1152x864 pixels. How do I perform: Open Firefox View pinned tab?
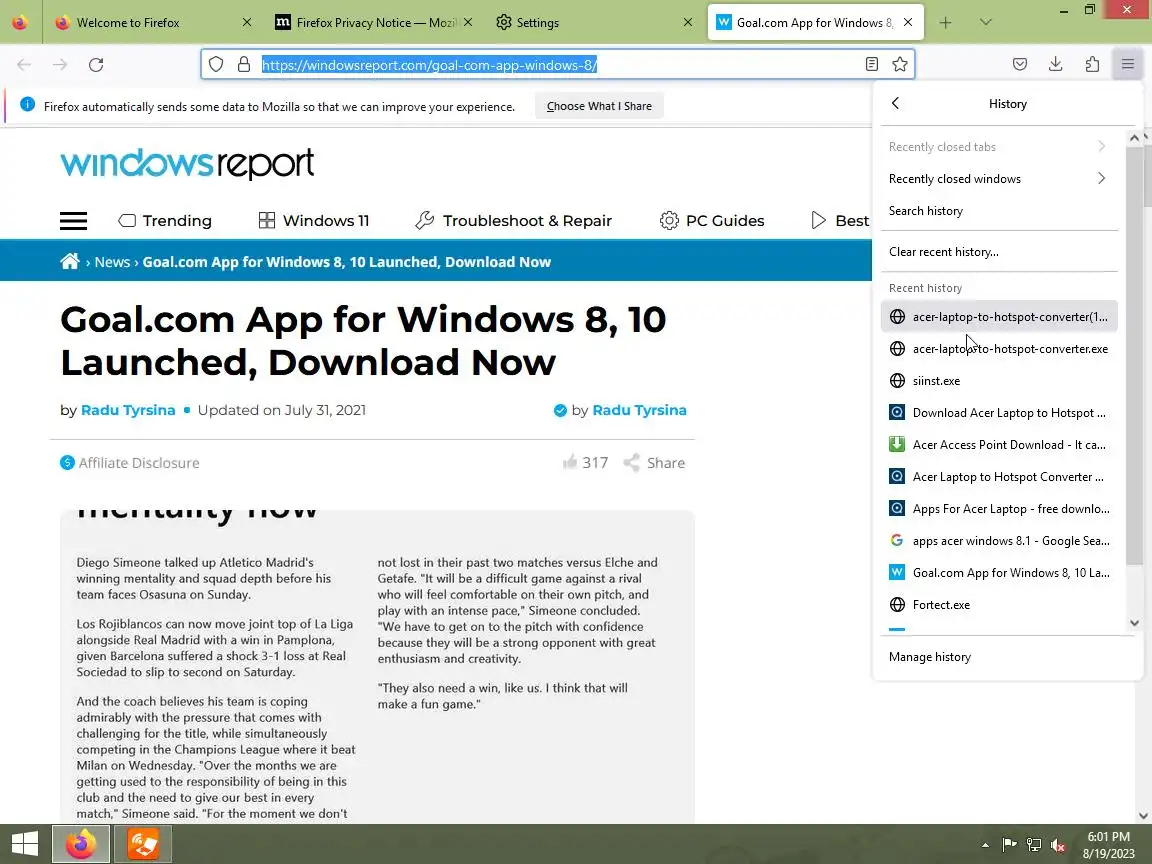20,23
